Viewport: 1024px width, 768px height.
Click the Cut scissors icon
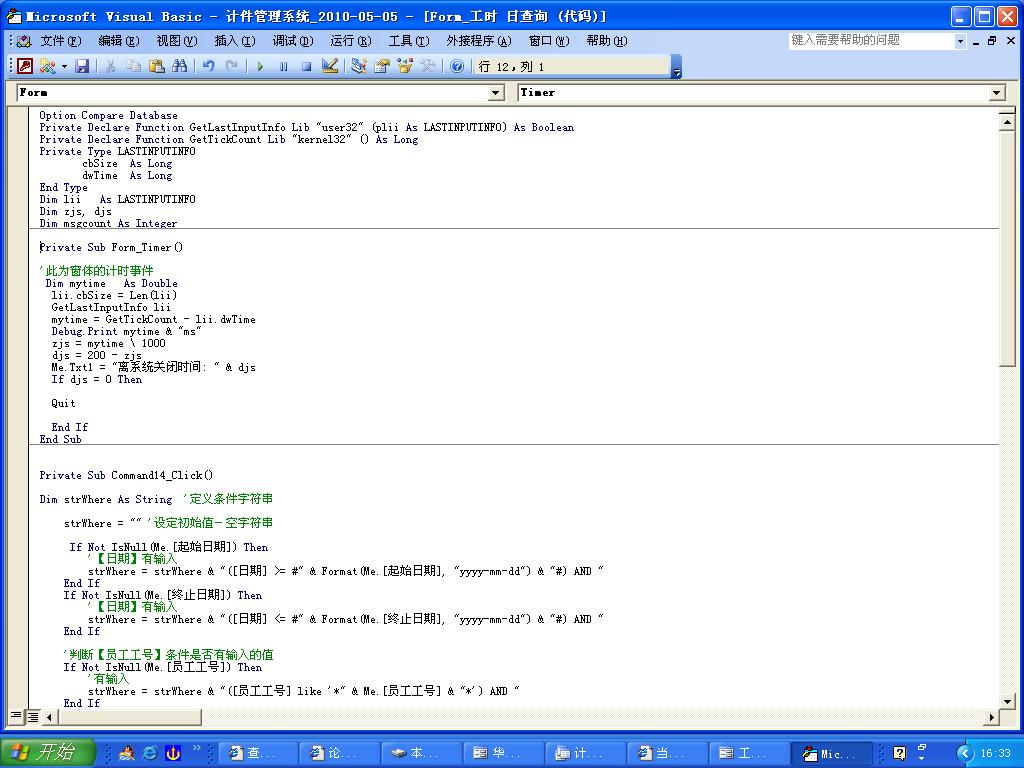[110, 66]
